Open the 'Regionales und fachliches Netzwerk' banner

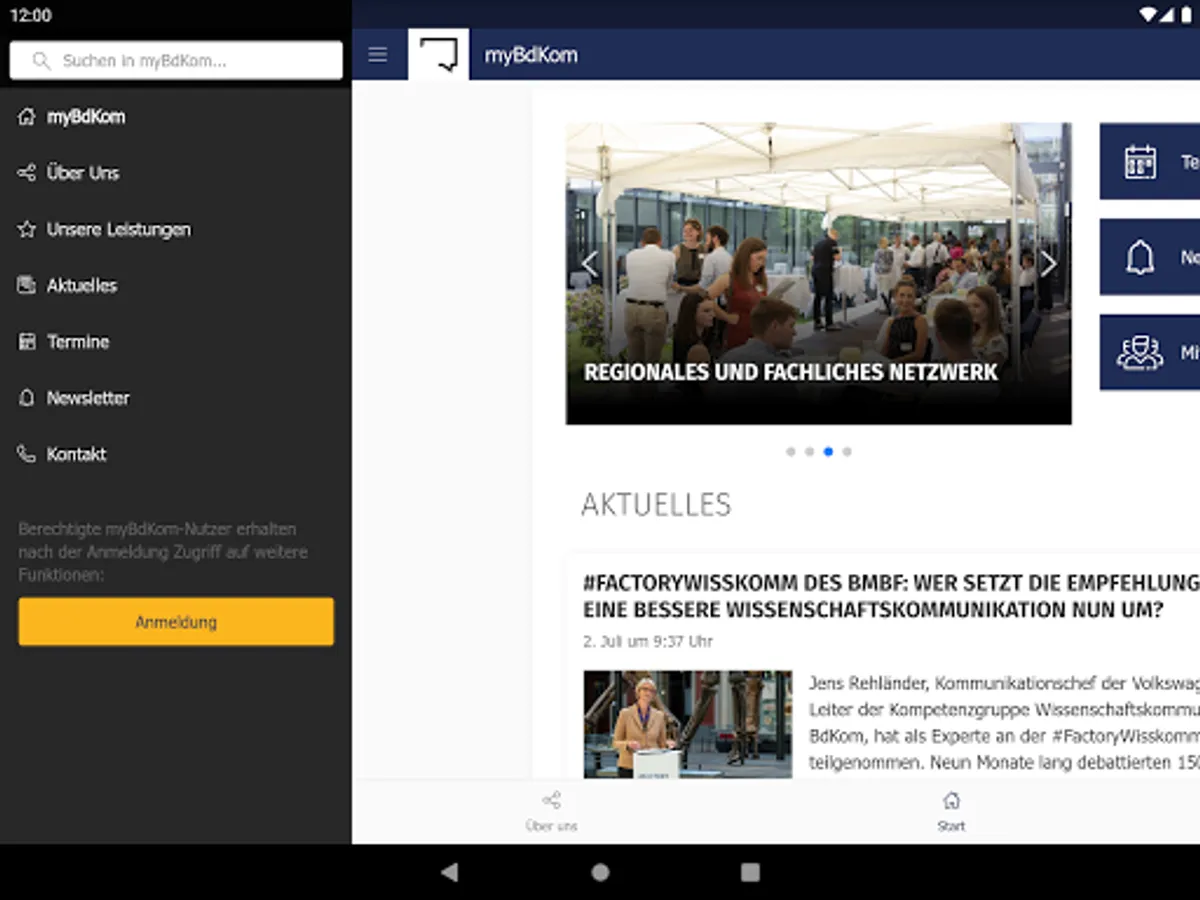pos(818,274)
